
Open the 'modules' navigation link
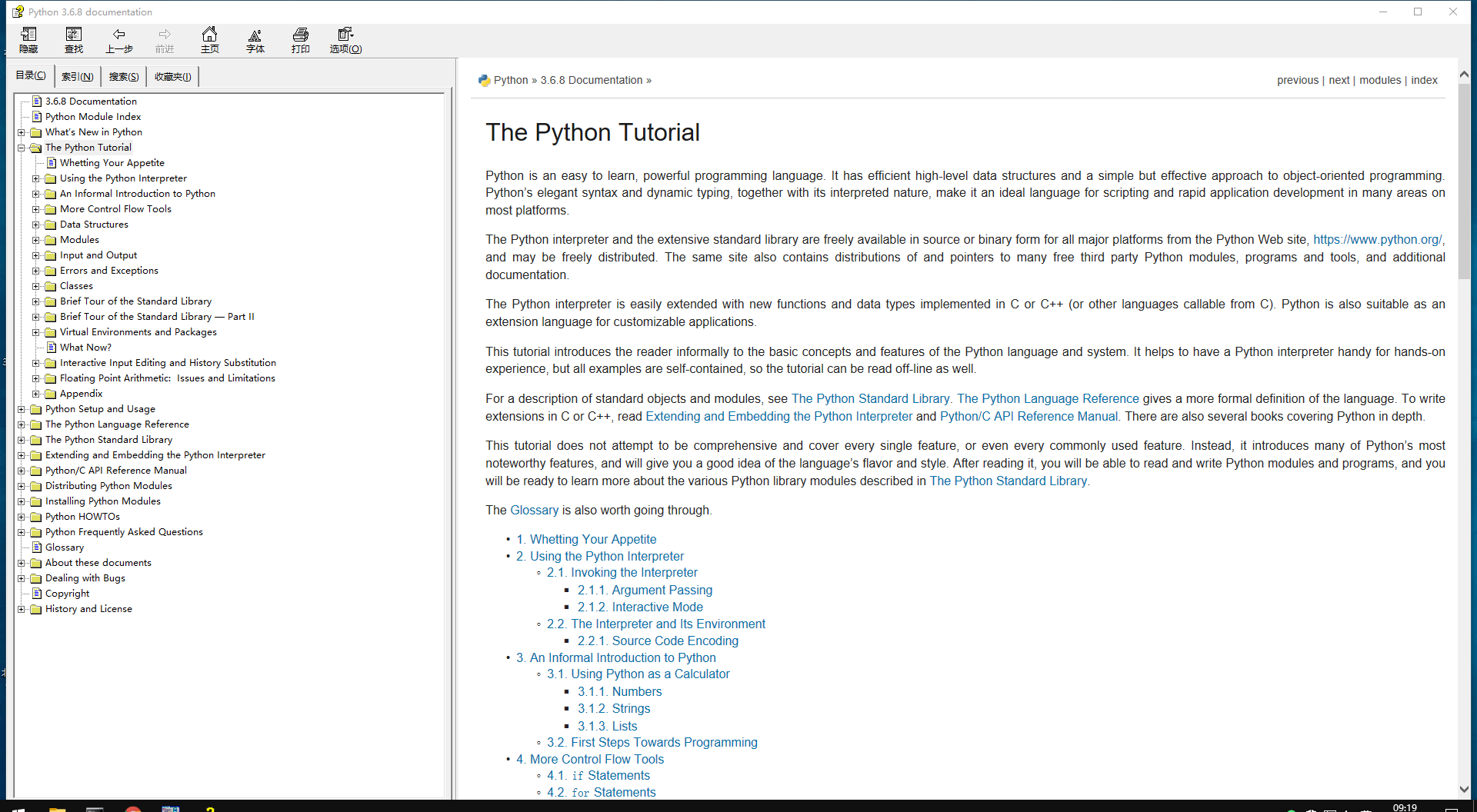[1380, 80]
